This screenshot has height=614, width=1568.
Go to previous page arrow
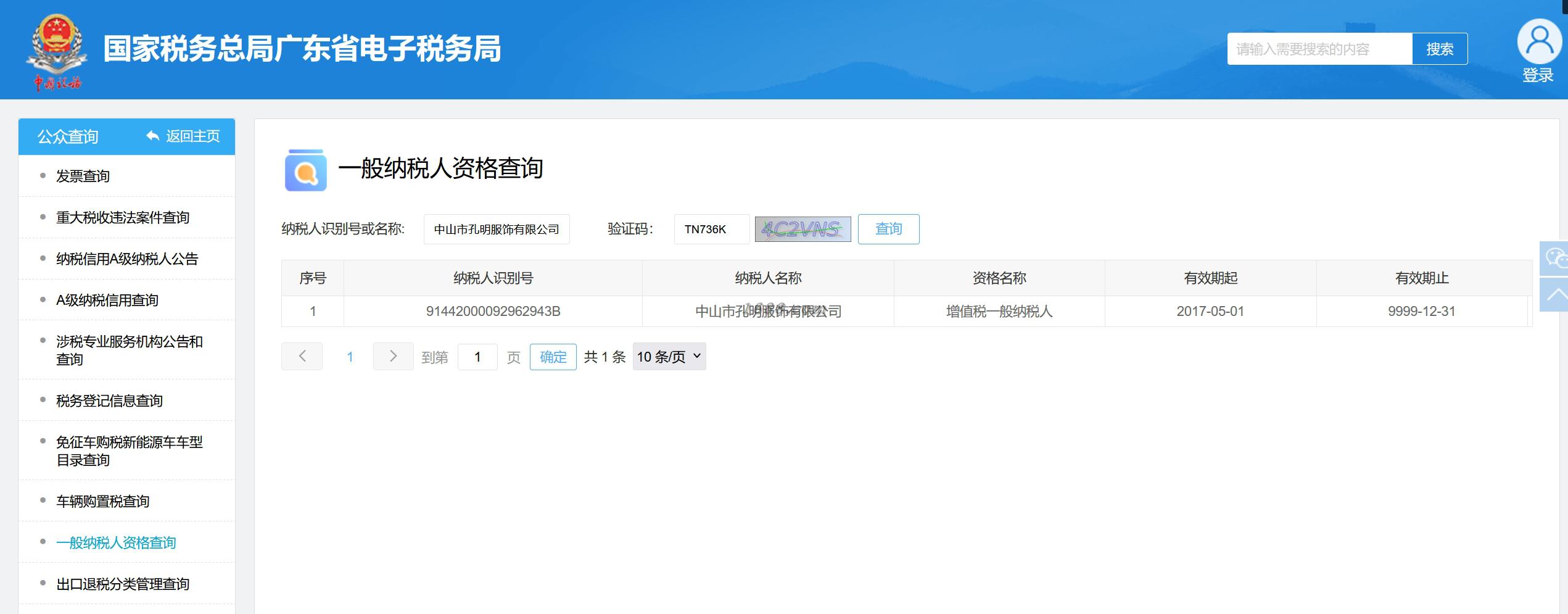(x=302, y=356)
